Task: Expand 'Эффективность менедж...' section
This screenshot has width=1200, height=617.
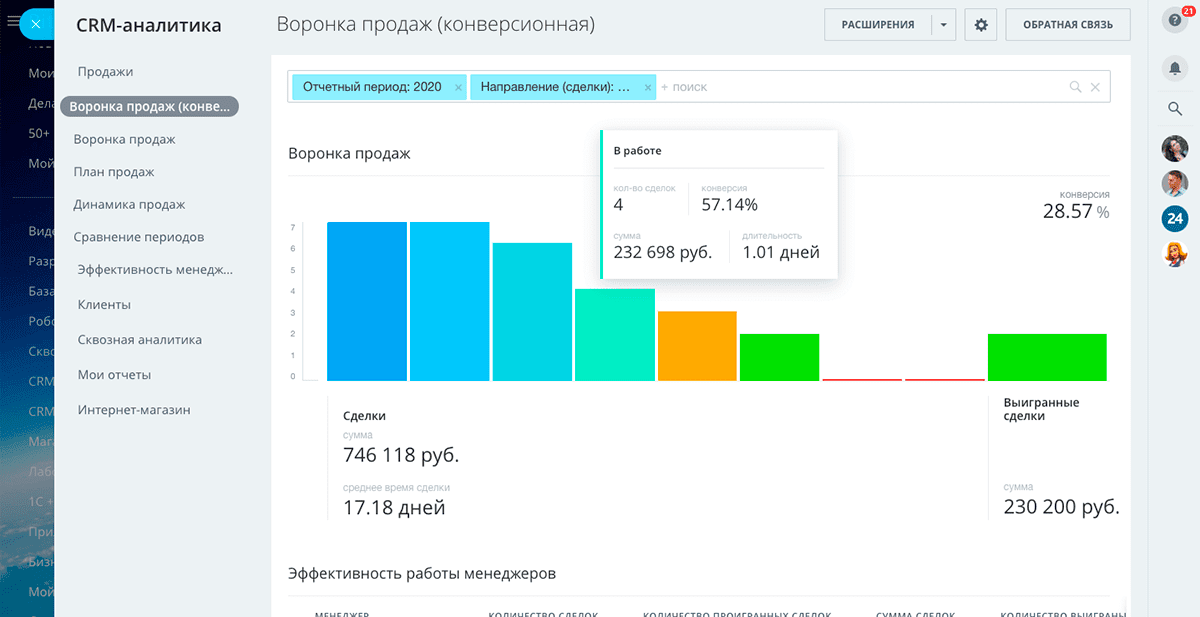Action: click(155, 270)
